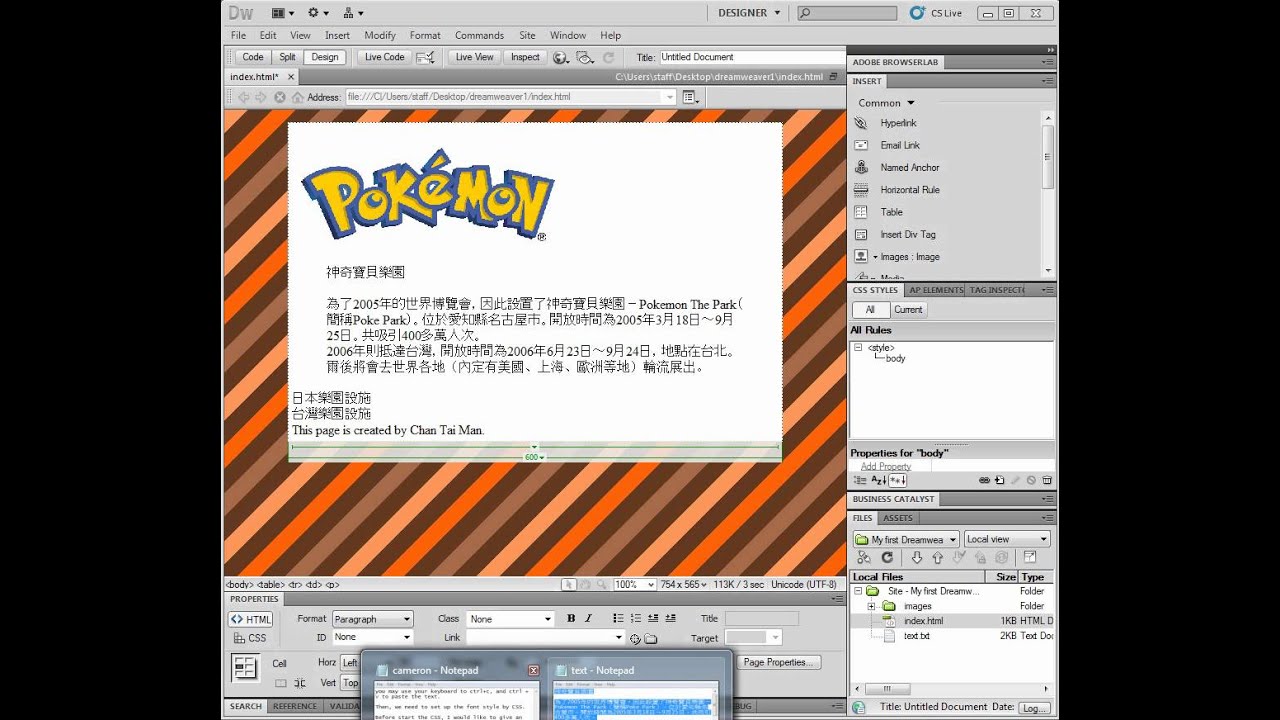1280x720 pixels.
Task: Open the Extend Dreamweaver gear menu
Action: (x=318, y=13)
